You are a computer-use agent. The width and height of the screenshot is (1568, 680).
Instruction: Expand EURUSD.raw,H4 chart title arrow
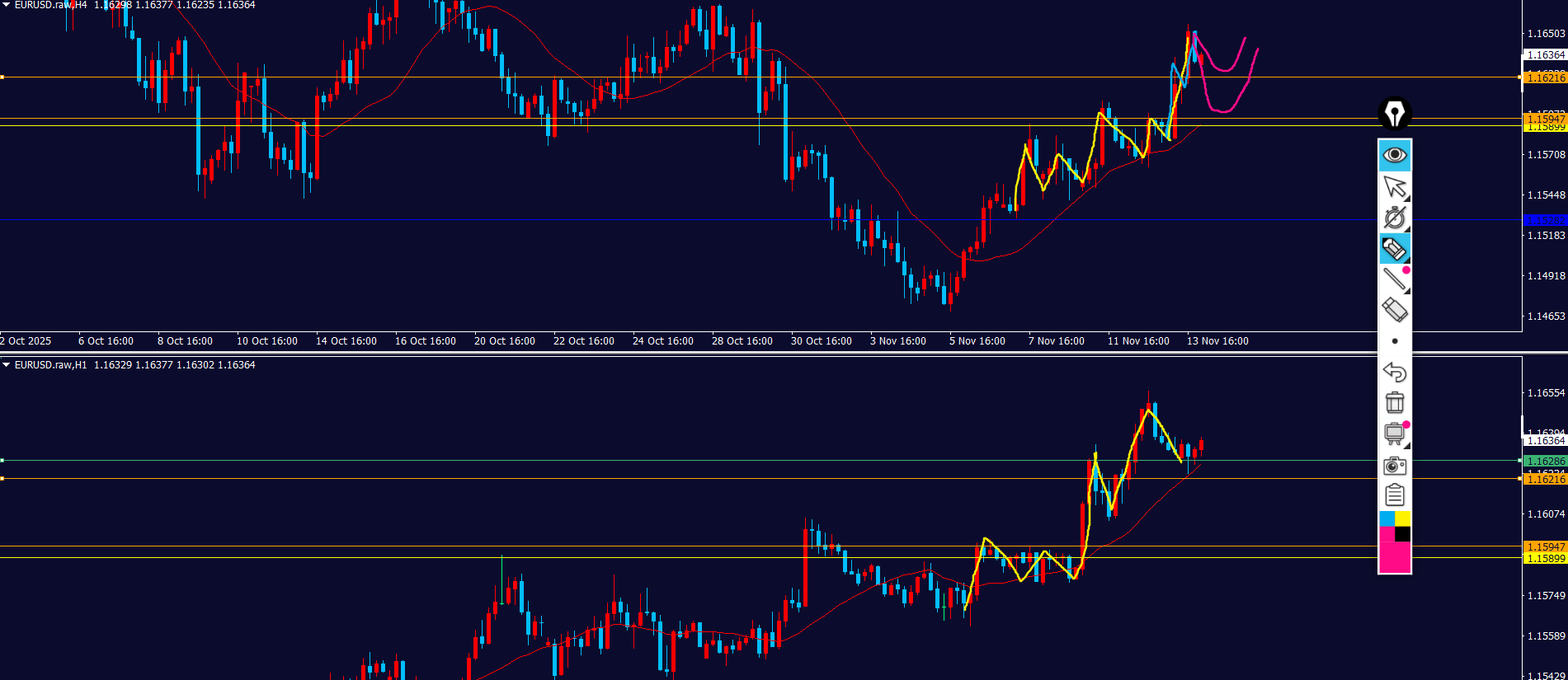pos(7,5)
